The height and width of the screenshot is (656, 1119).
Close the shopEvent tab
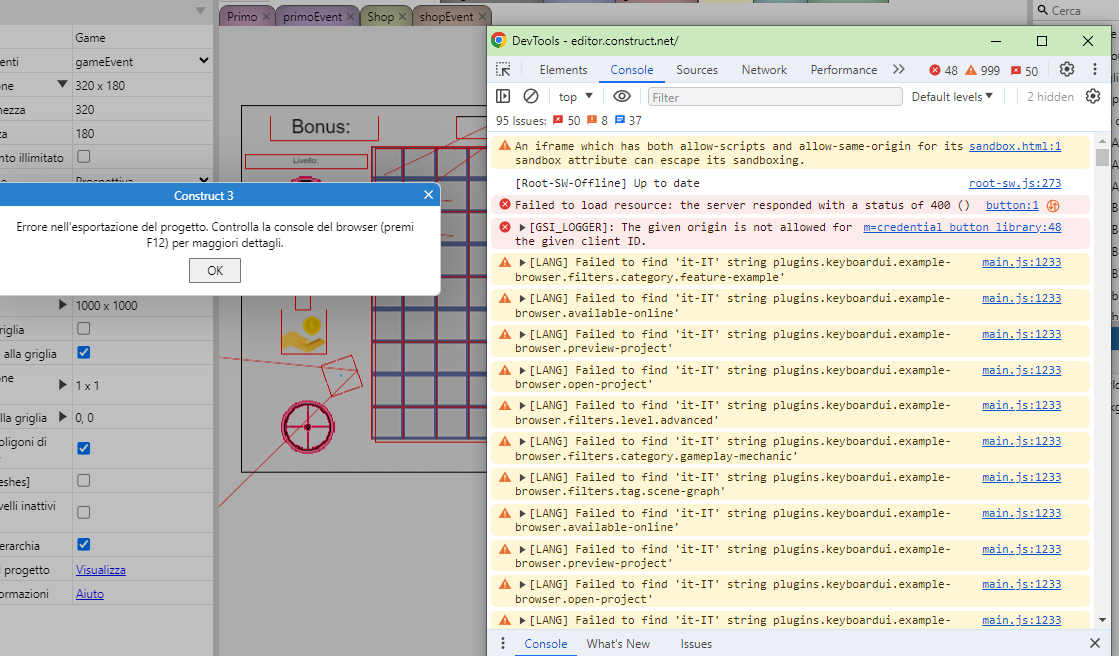click(482, 16)
